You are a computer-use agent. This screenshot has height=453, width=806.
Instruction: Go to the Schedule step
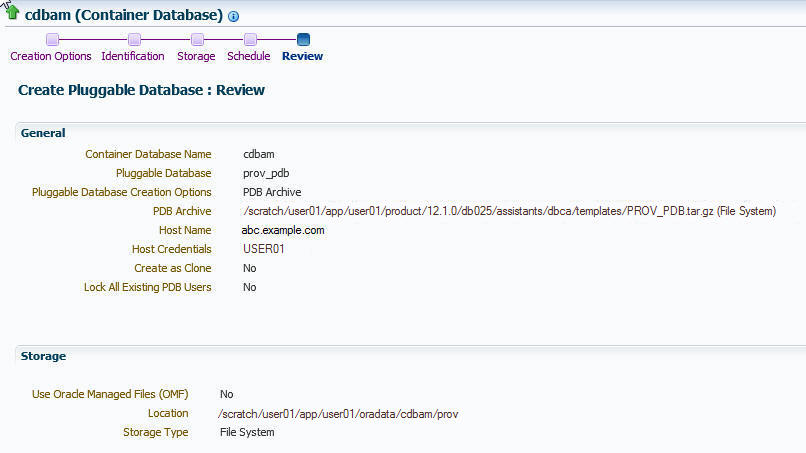tap(249, 56)
